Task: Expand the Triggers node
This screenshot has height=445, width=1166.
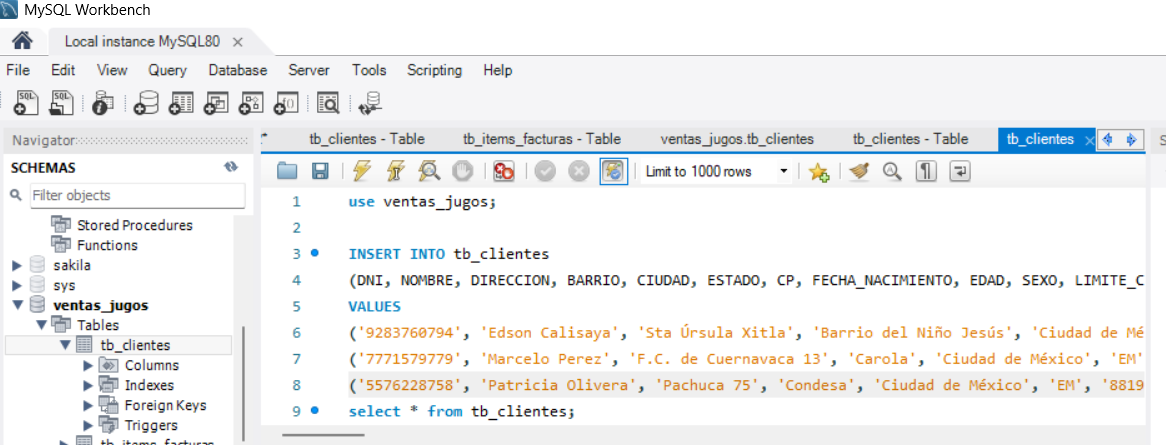Action: (88, 426)
